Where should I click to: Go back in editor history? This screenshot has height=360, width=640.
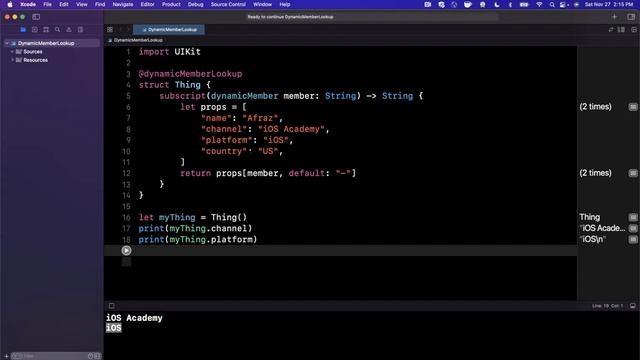click(x=120, y=30)
